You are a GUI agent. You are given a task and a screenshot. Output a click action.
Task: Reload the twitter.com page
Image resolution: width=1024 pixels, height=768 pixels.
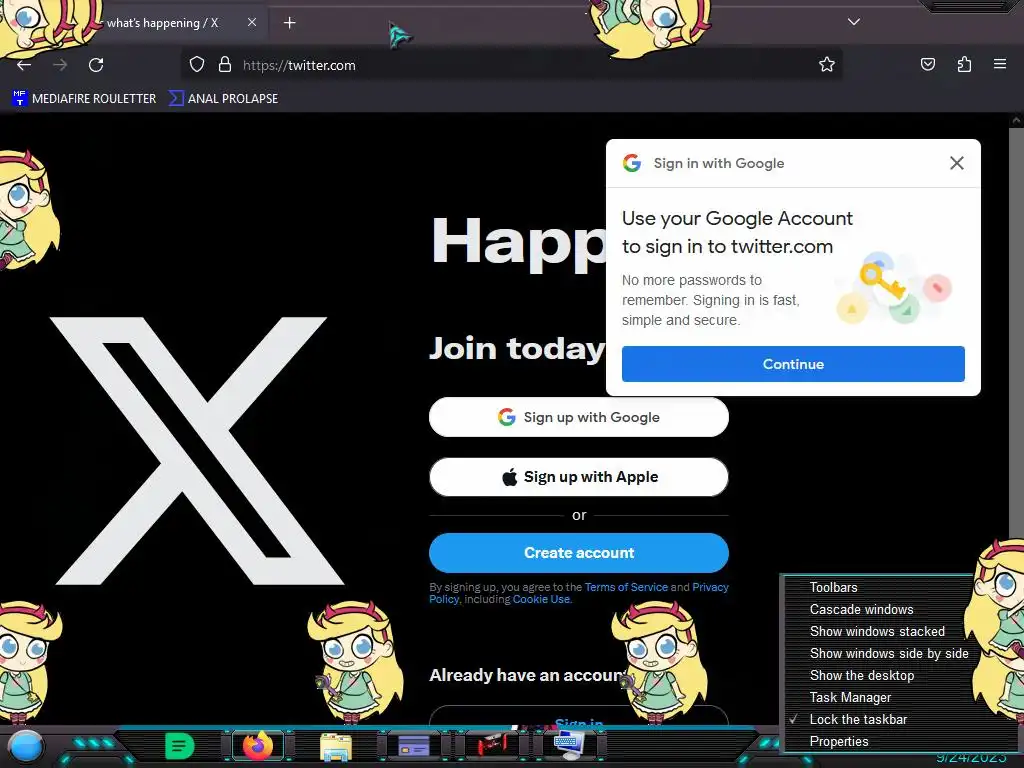[96, 65]
